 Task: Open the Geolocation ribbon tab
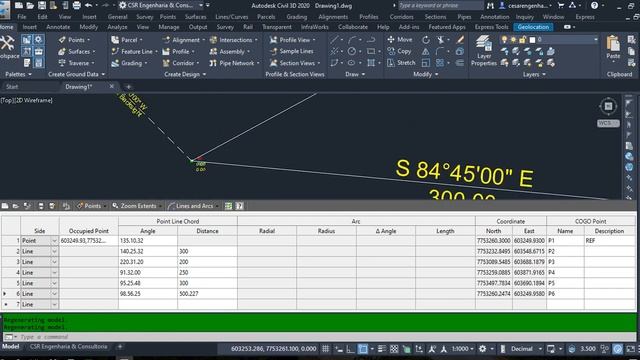pos(533,27)
